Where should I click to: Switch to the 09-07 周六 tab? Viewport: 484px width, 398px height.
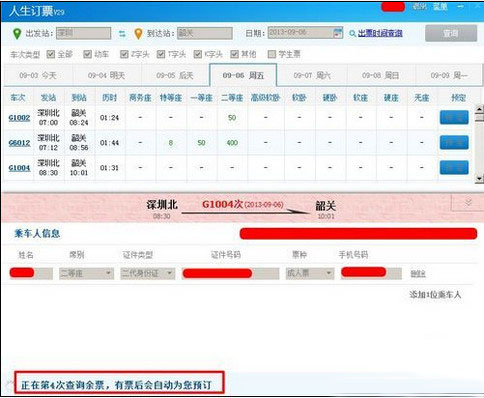(312, 75)
